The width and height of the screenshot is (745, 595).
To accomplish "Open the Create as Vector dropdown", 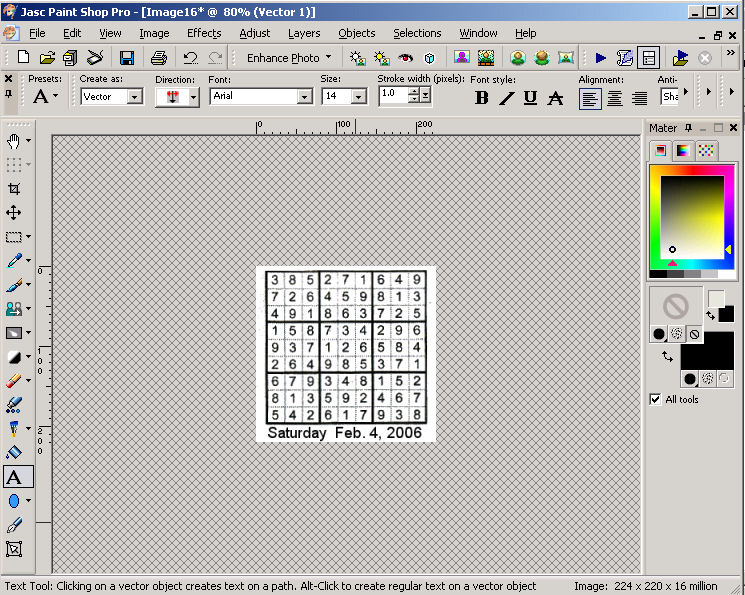I will [x=135, y=97].
